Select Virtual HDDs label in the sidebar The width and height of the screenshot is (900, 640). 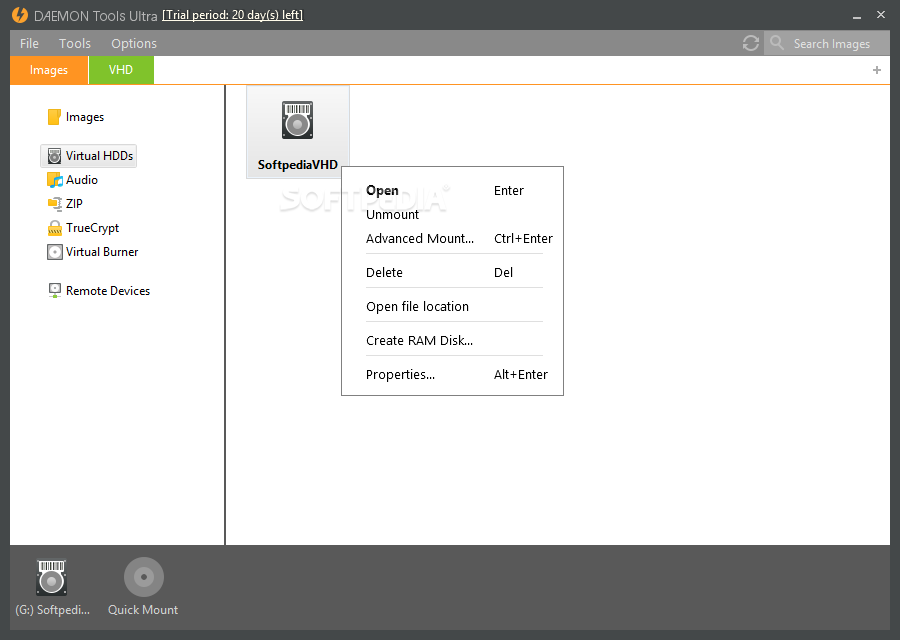(99, 156)
